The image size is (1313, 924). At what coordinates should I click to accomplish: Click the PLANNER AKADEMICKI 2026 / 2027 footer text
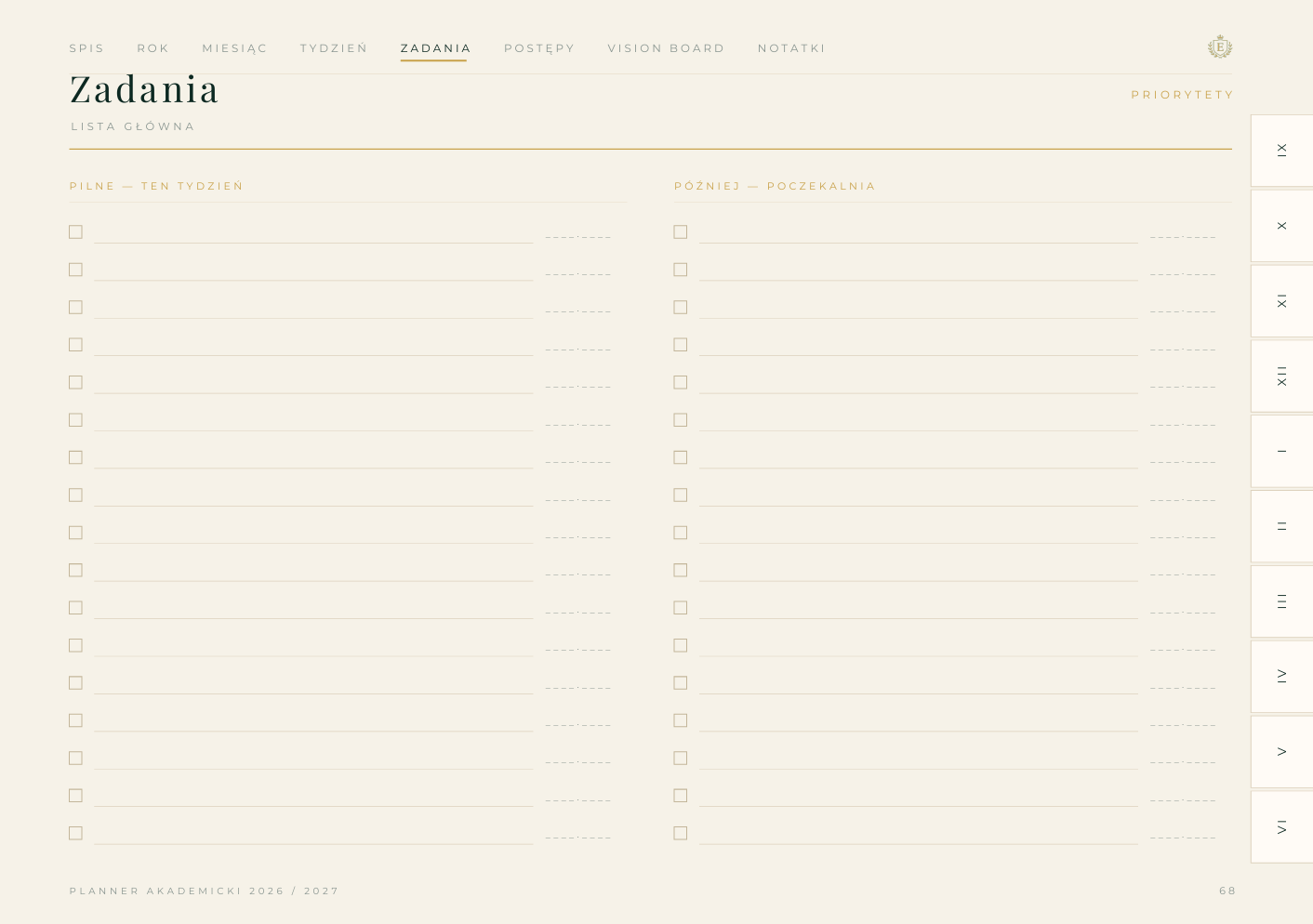(x=205, y=891)
